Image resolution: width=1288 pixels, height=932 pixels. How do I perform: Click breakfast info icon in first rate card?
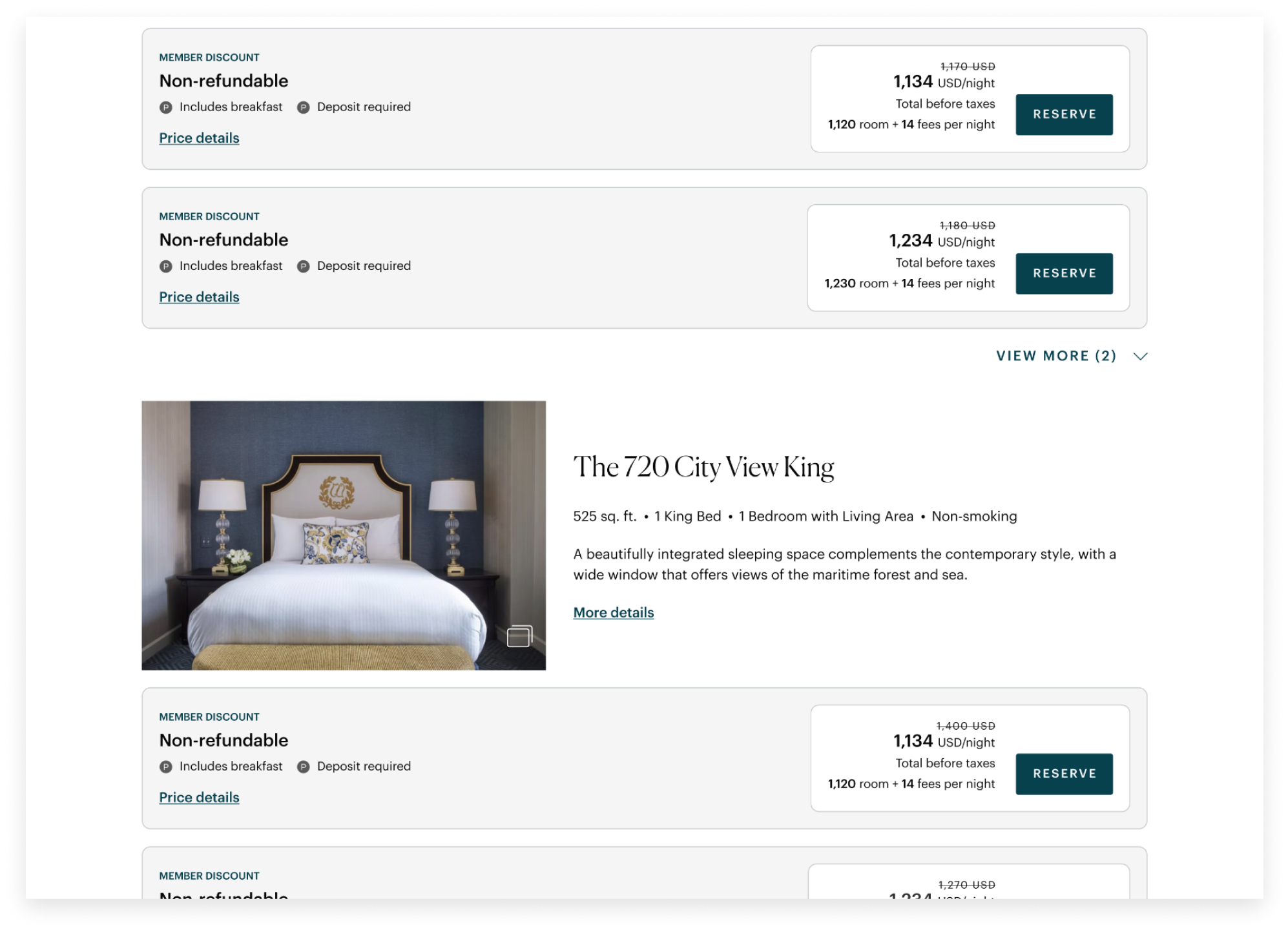coord(166,107)
